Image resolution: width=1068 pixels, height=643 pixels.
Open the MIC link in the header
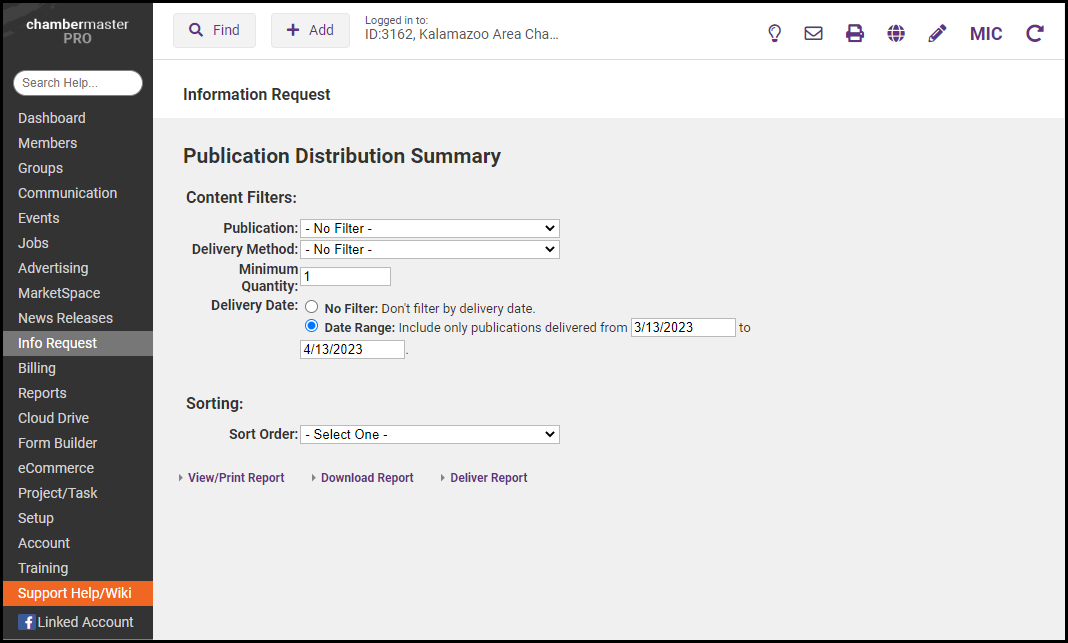pos(986,33)
